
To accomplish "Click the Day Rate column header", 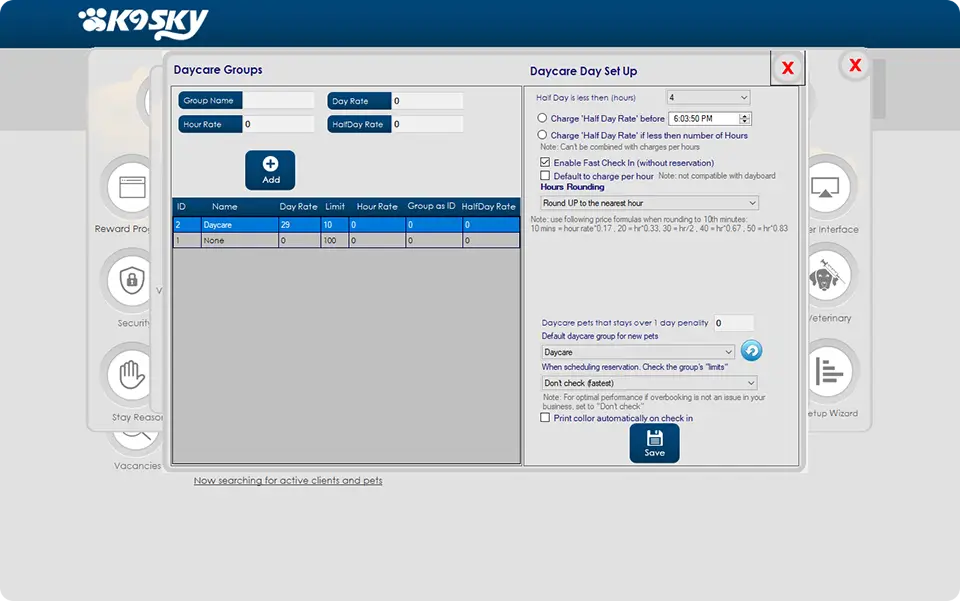I will [x=298, y=207].
